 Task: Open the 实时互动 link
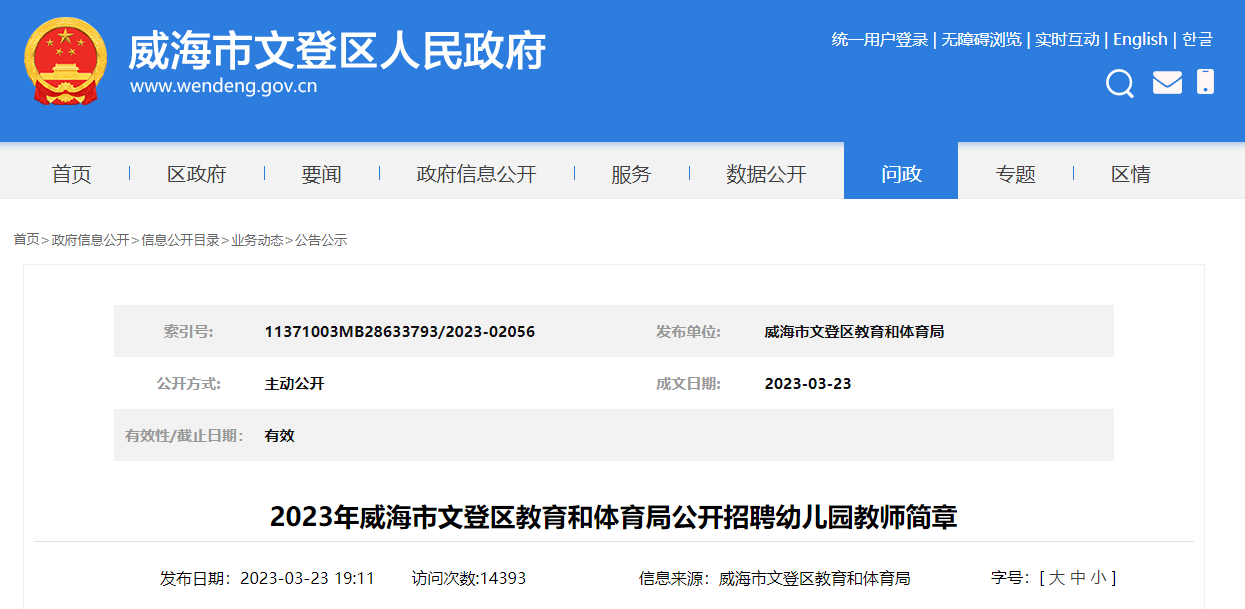click(x=1067, y=40)
